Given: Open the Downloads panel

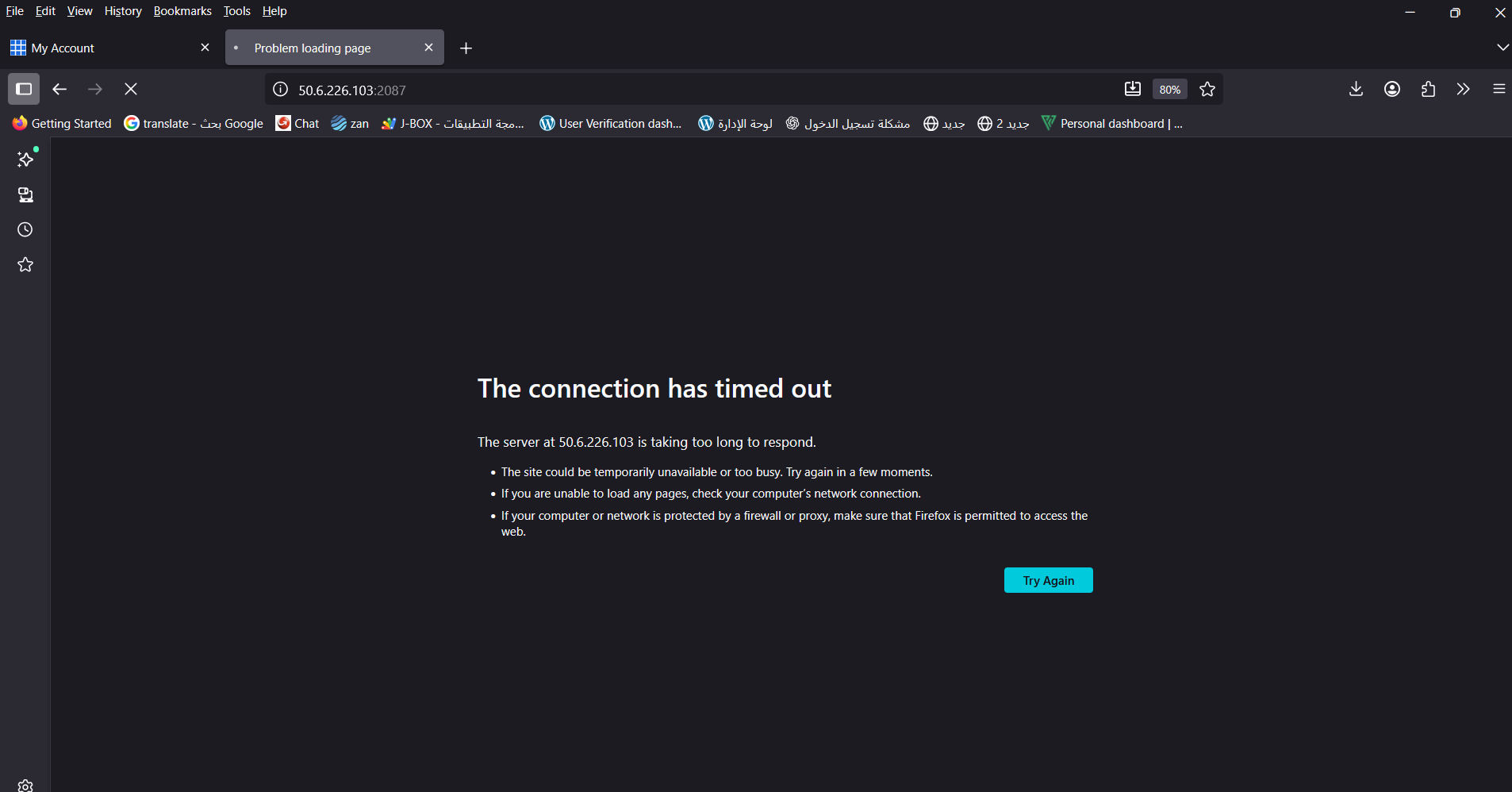Looking at the screenshot, I should [1356, 89].
